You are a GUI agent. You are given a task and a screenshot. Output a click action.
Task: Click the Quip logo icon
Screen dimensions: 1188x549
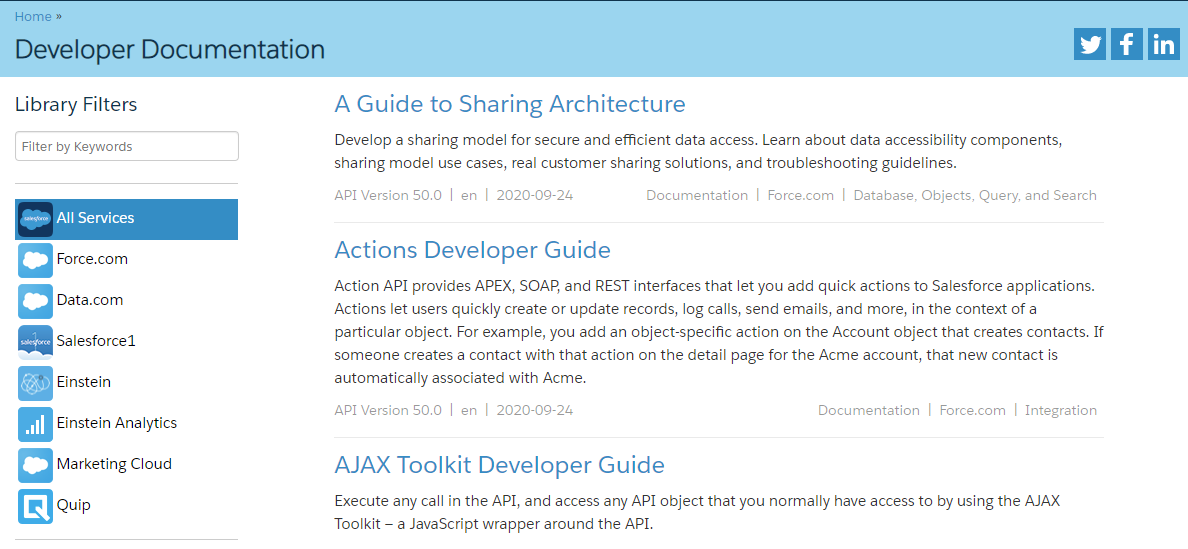click(35, 505)
